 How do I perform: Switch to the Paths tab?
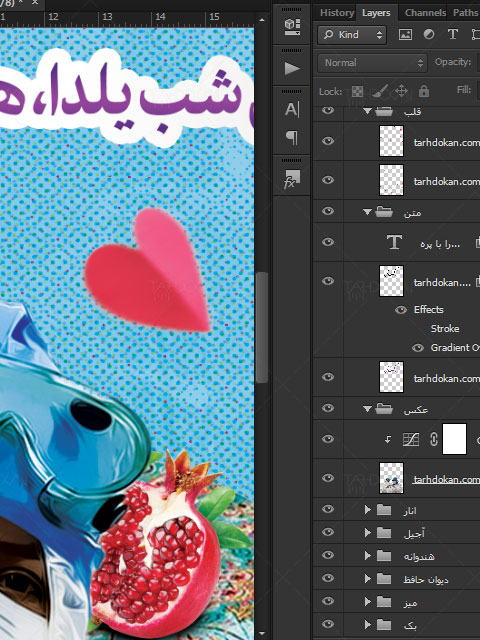point(464,13)
